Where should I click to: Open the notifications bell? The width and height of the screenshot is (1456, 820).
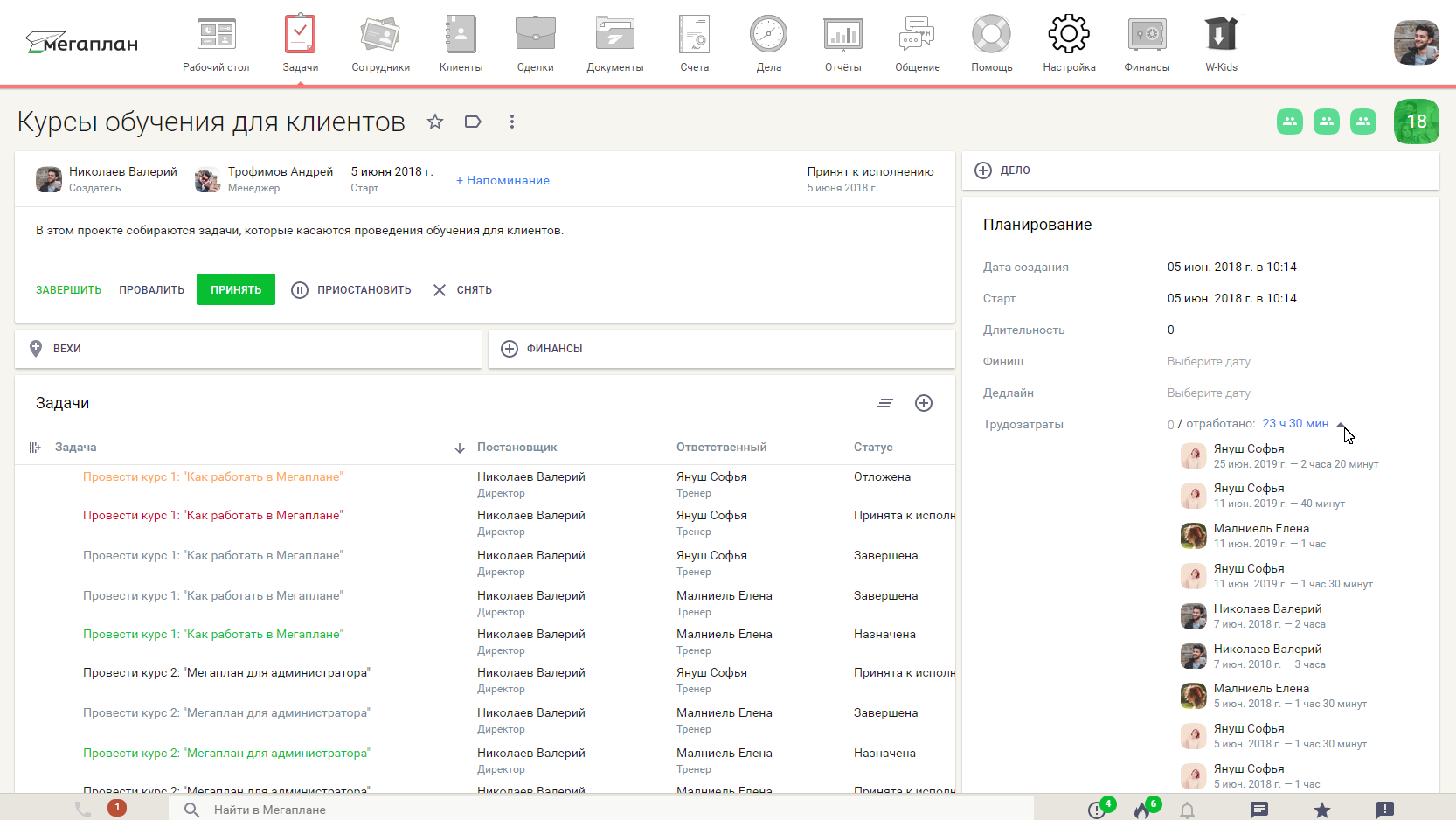[x=1187, y=810]
